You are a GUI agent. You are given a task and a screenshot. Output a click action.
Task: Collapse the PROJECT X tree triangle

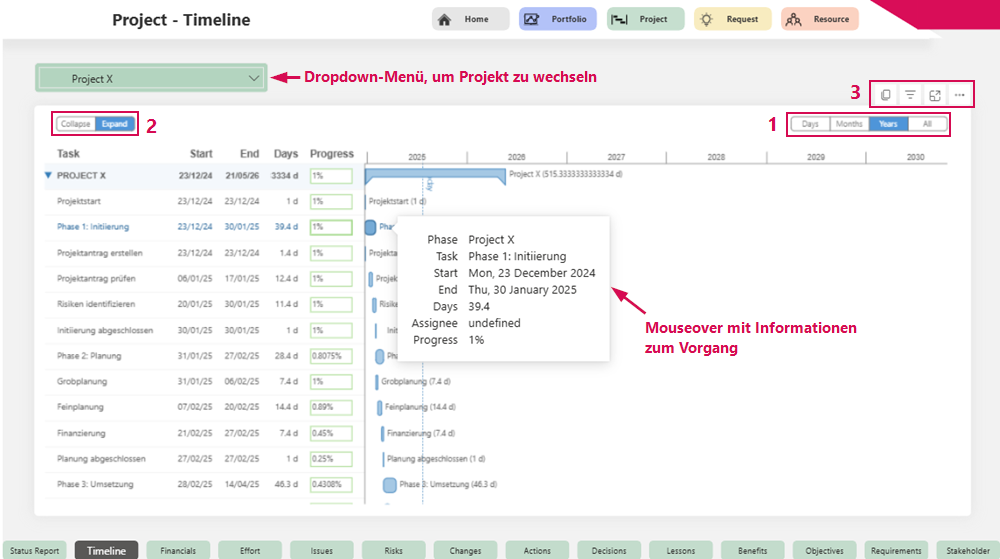tap(48, 175)
